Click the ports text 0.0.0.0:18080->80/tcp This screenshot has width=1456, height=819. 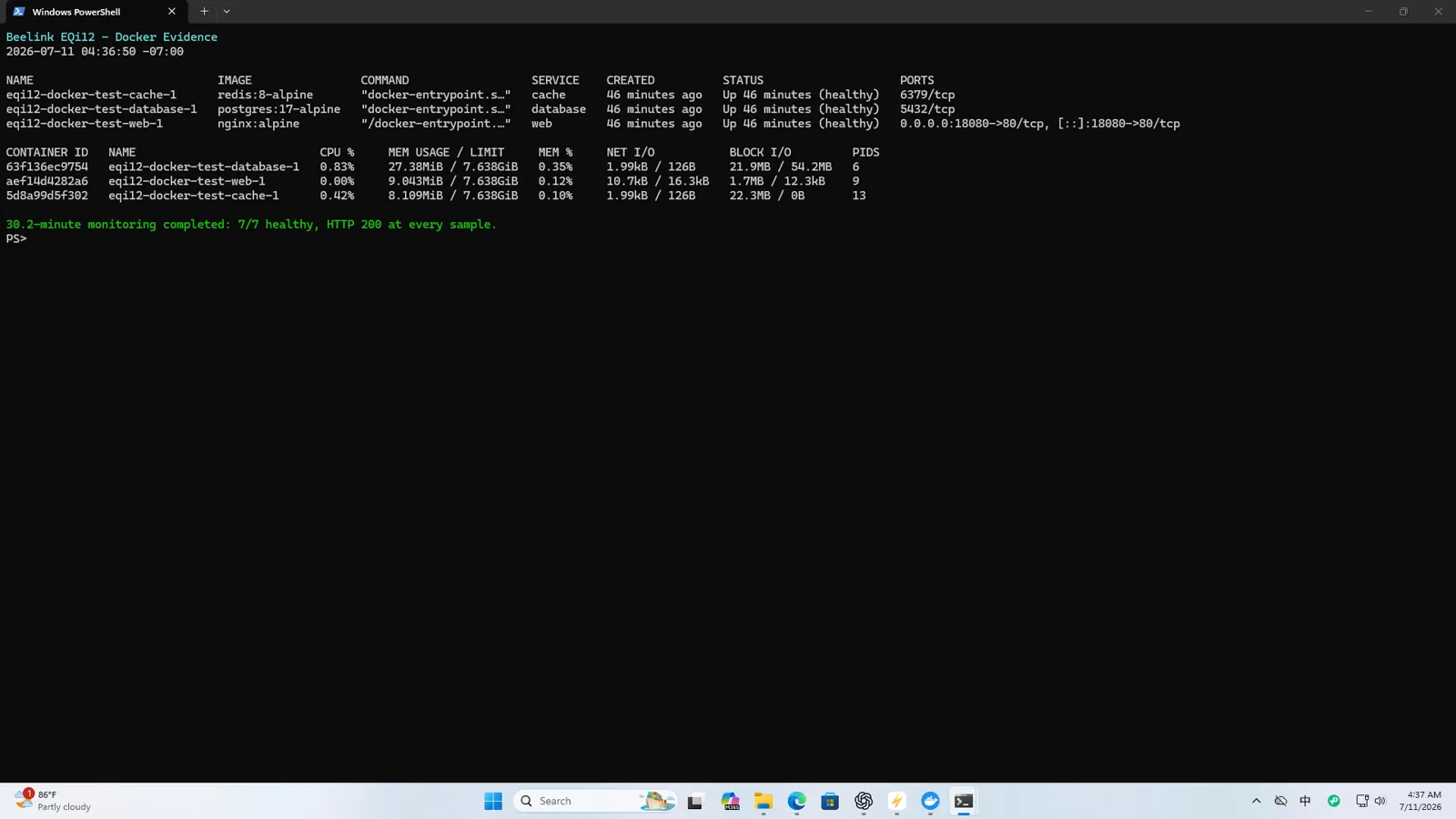tap(972, 124)
